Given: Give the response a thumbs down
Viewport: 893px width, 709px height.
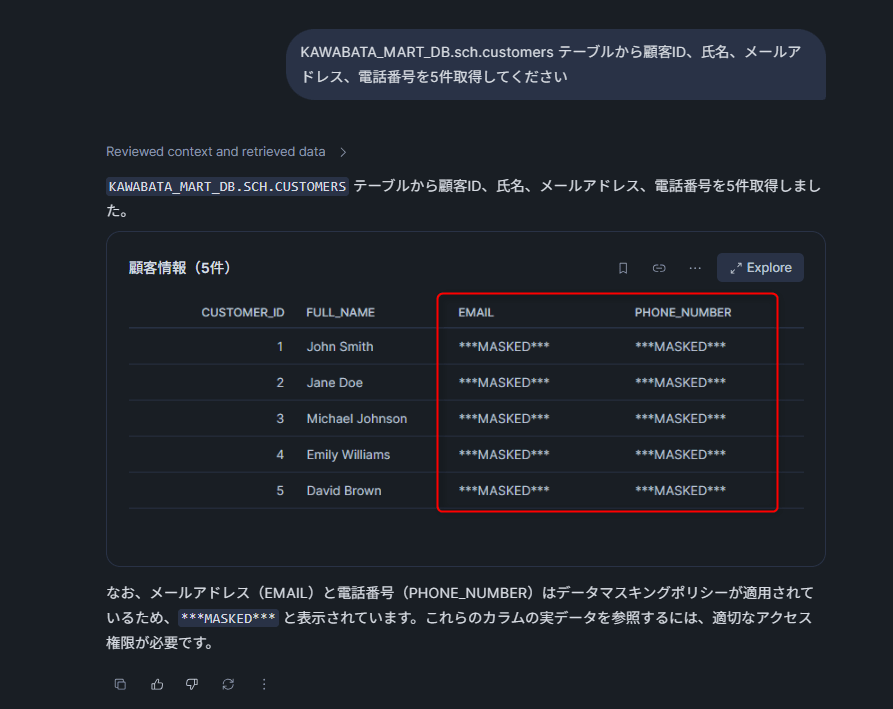Looking at the screenshot, I should tap(192, 684).
